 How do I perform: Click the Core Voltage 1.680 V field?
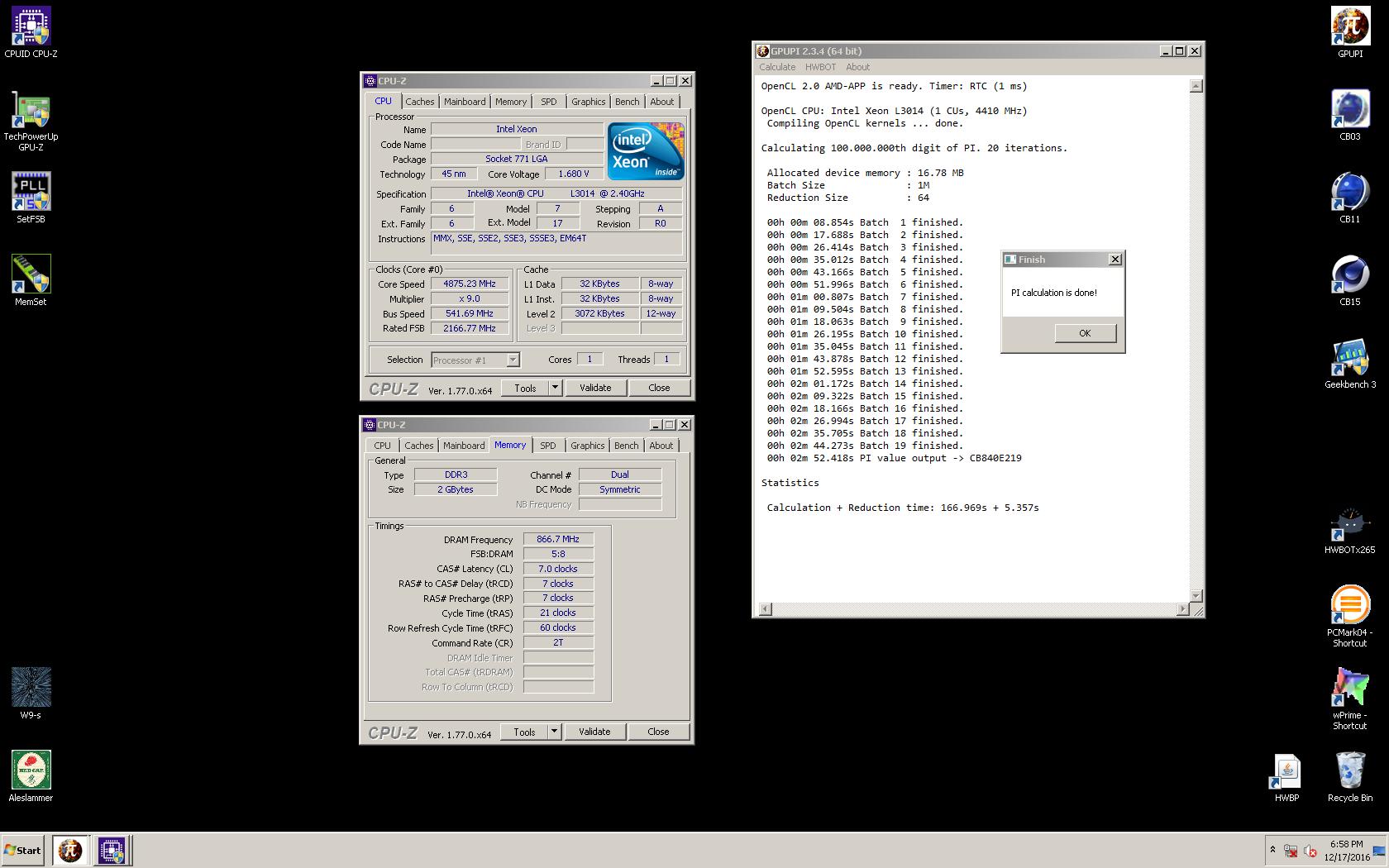pyautogui.click(x=574, y=174)
